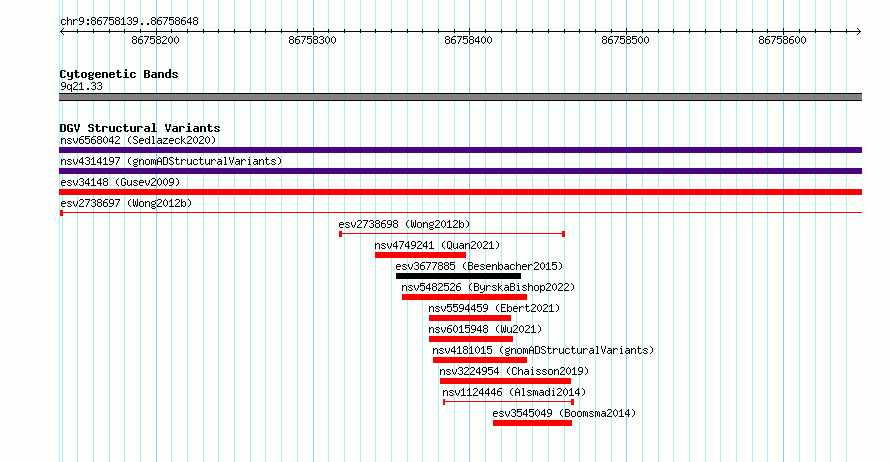Click the ruler's right arrow end
890x462 pixels.
859,32
